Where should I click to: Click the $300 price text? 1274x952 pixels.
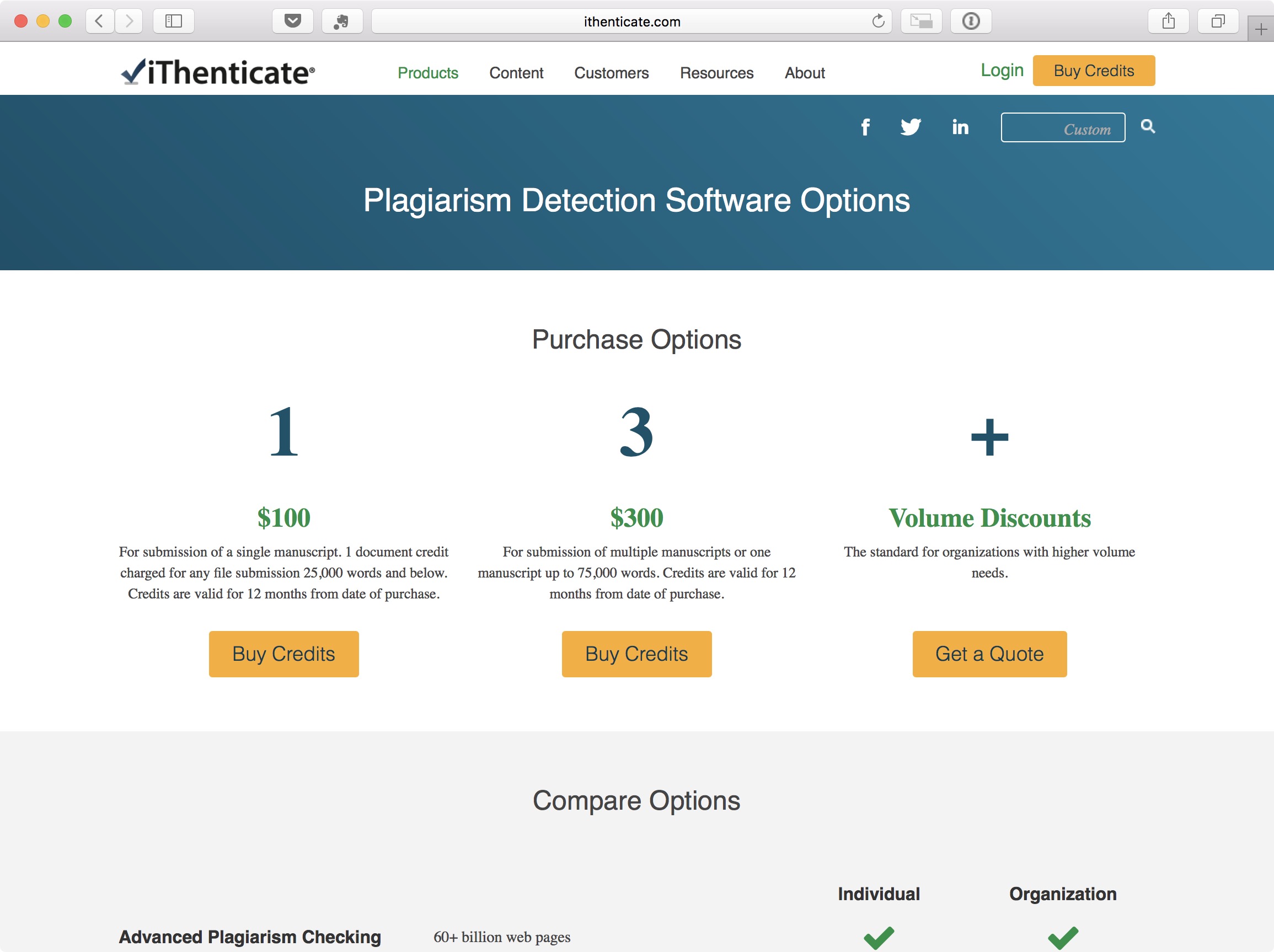pos(636,517)
